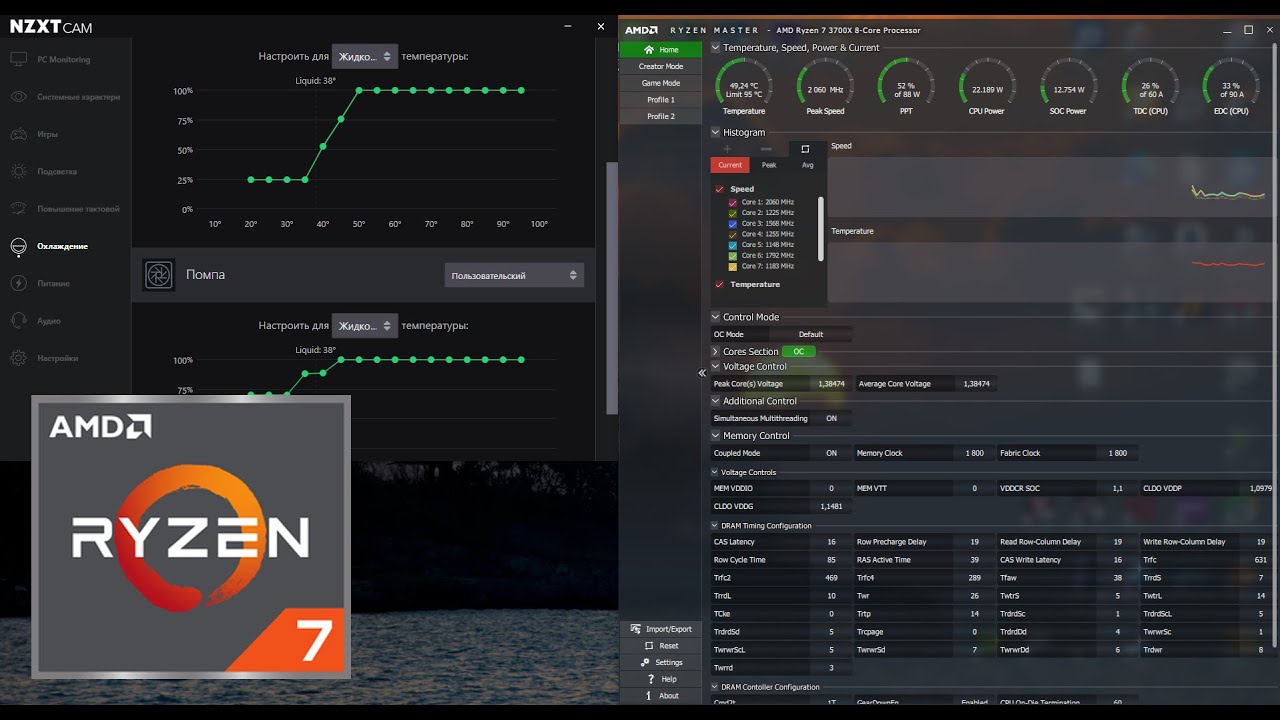Screen dimensions: 1280x720
Task: Click the About info icon
Action: point(649,696)
